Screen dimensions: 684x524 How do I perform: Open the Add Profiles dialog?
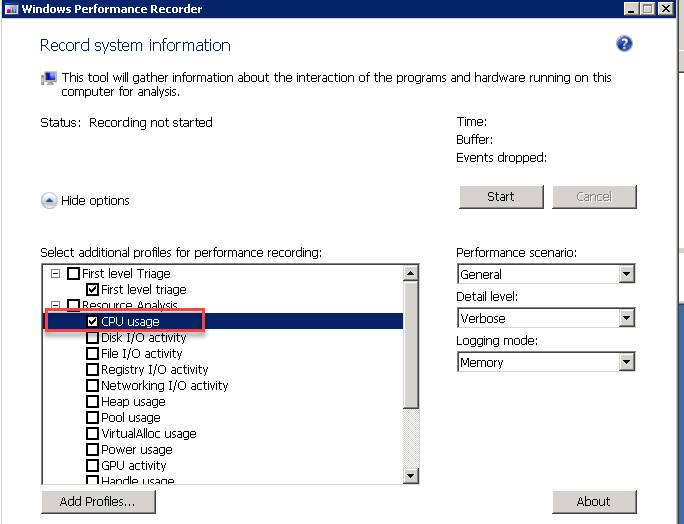pyautogui.click(x=98, y=502)
